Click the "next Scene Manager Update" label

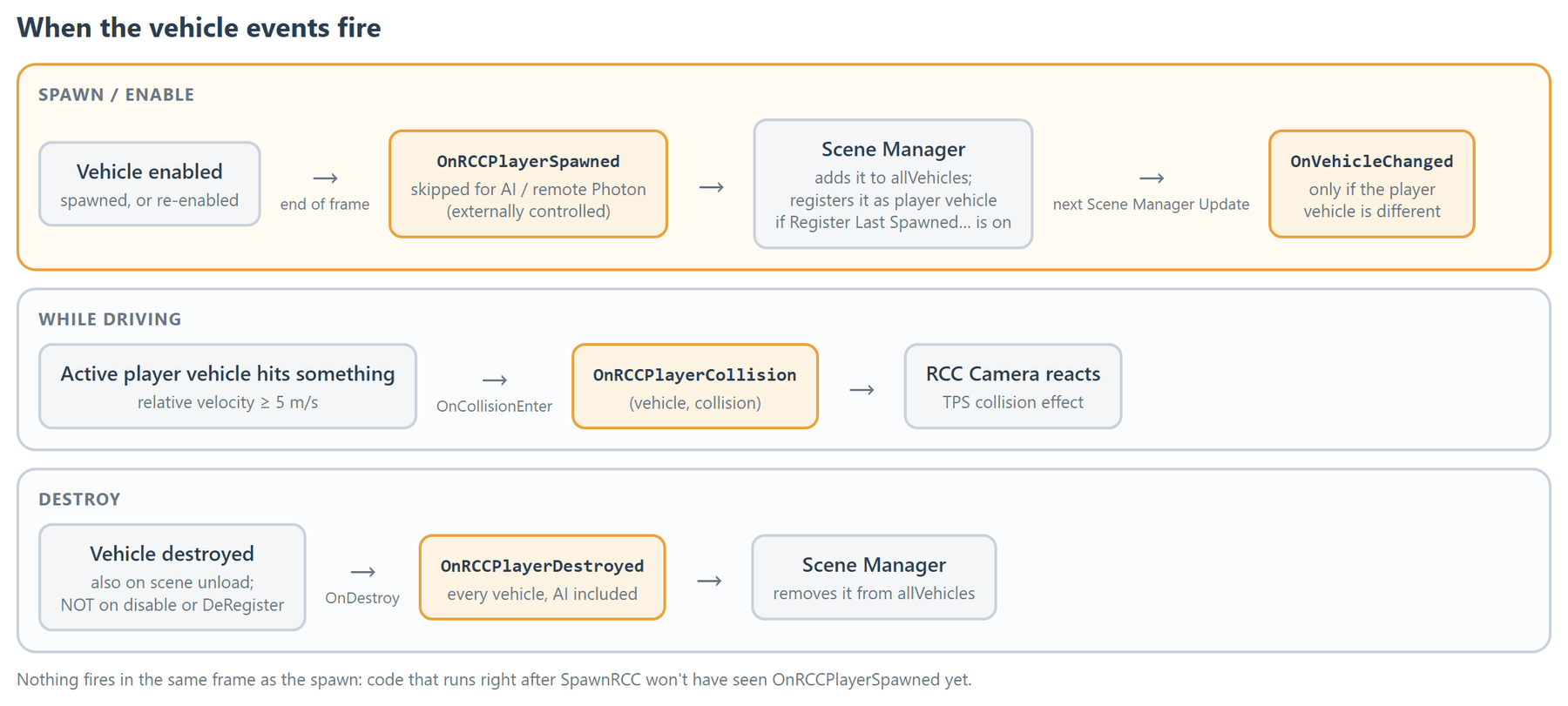[1151, 204]
